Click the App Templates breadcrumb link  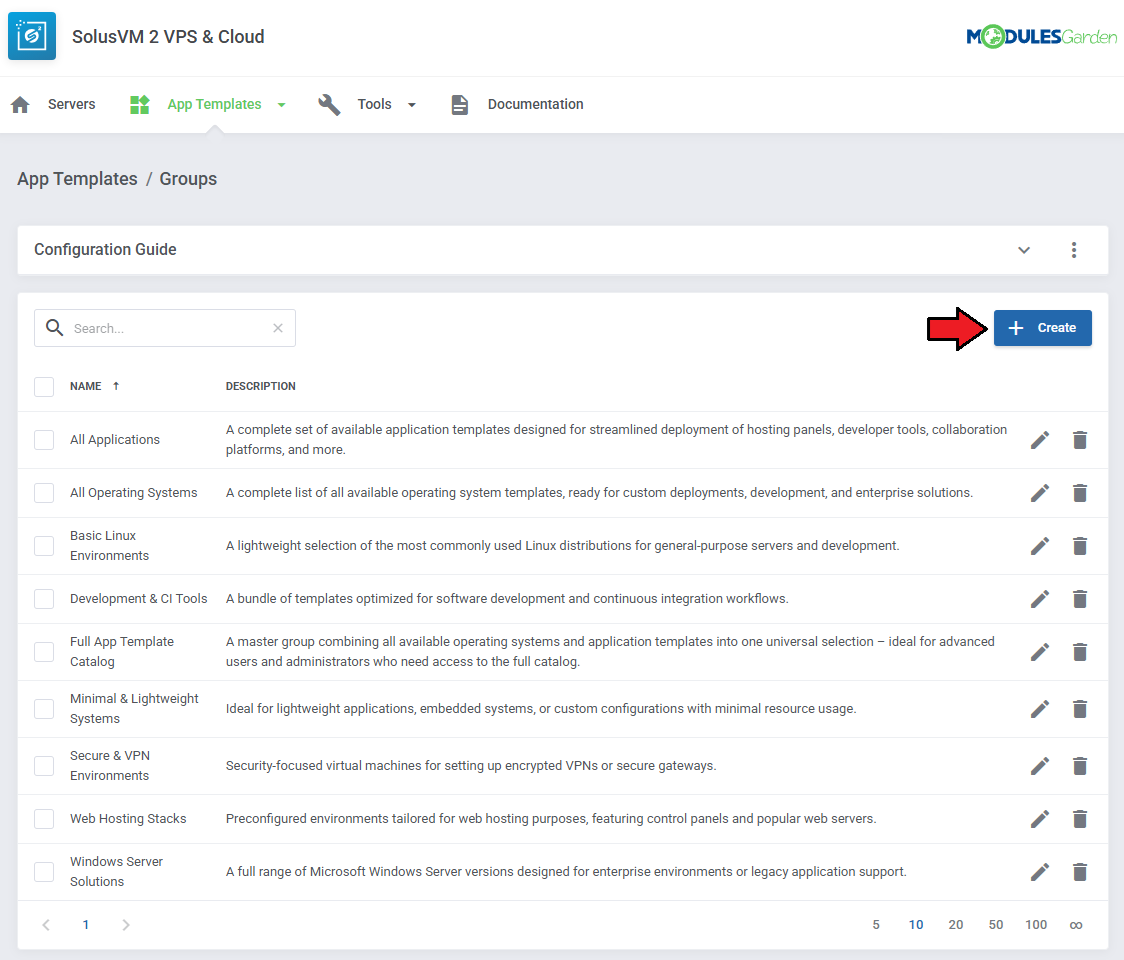click(x=77, y=179)
